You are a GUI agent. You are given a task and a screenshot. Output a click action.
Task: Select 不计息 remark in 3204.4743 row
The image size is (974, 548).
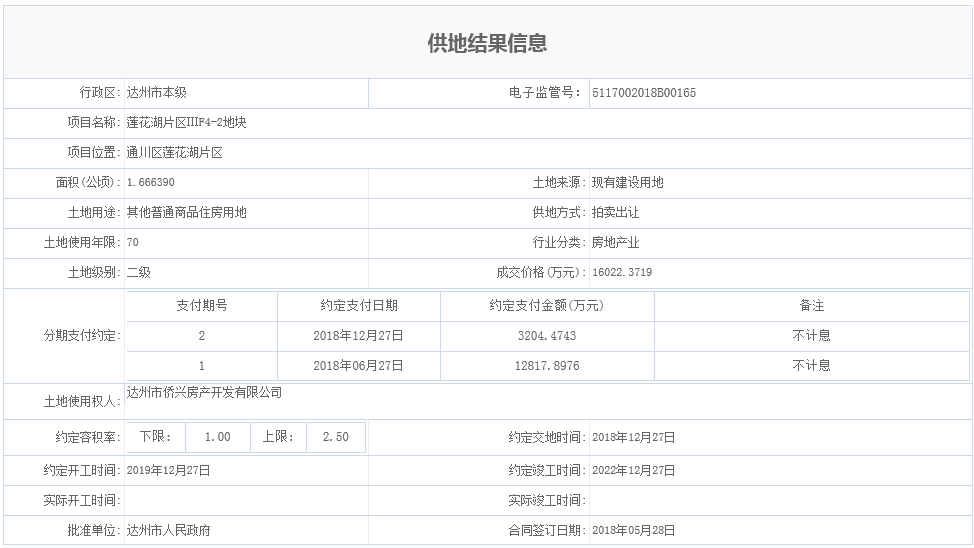click(x=811, y=336)
